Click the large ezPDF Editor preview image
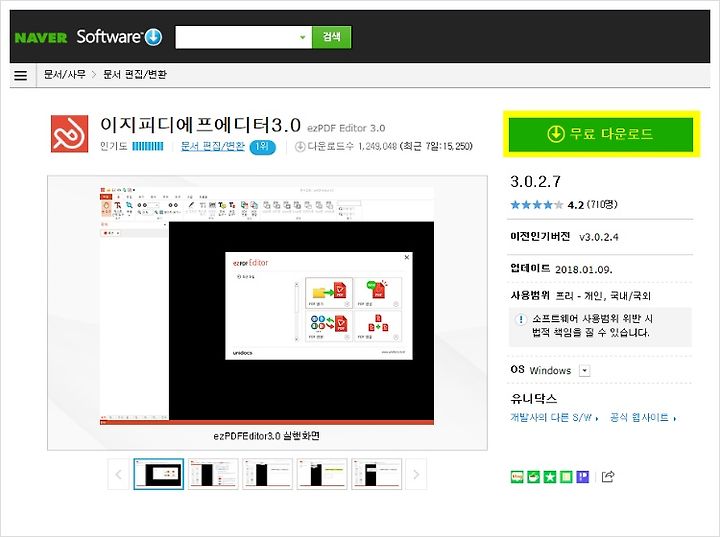The height and width of the screenshot is (537, 720). (267, 305)
